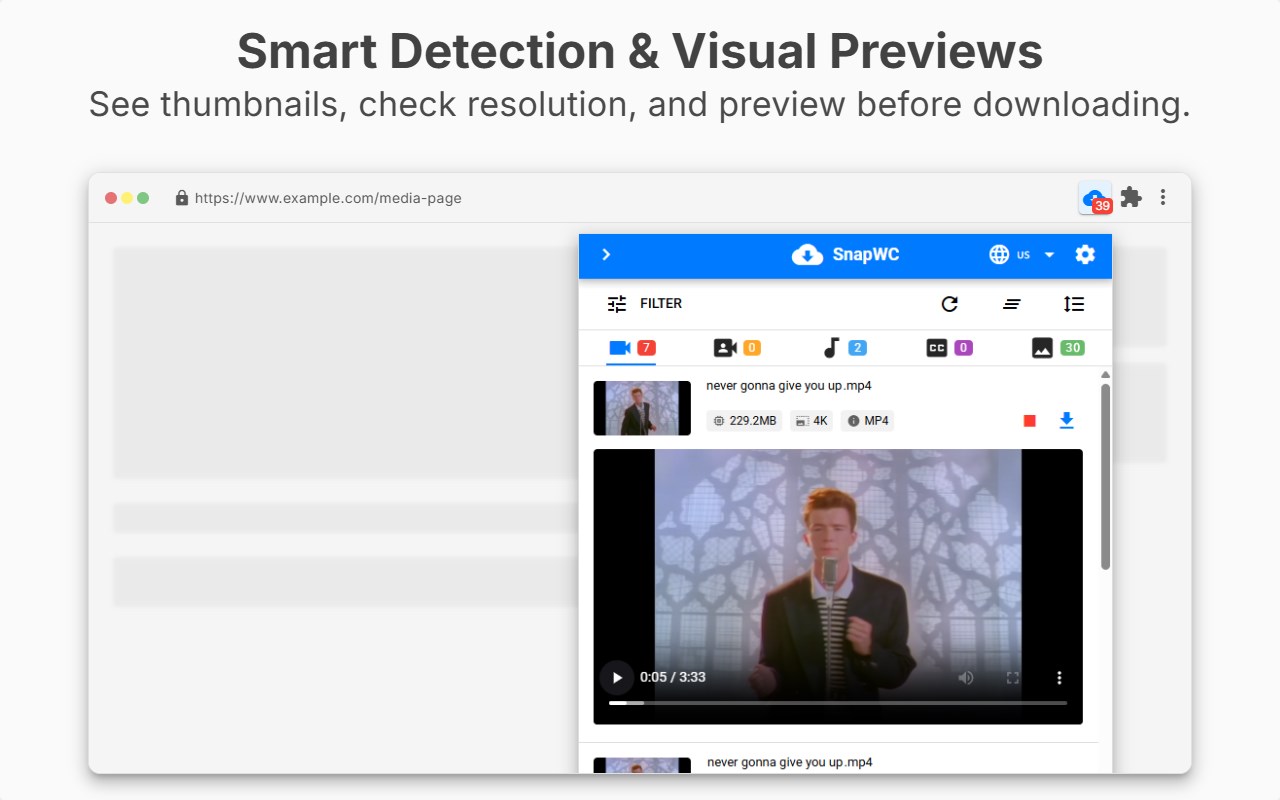The image size is (1280, 800).
Task: Click the first "never gonna give you up.mp4" title
Action: point(789,386)
